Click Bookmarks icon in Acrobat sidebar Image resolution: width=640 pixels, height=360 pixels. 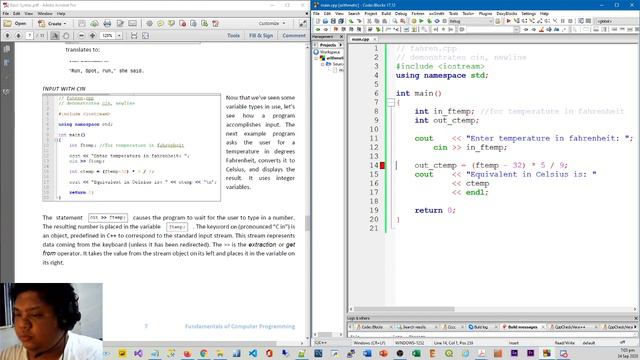pos(7,62)
